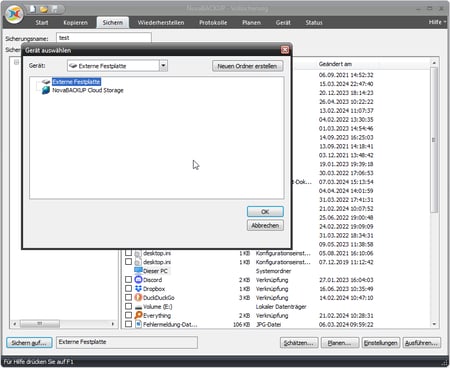Click left arrow of tree horizontal scrollbar
Screen dimensions: 450x368
[14, 324]
